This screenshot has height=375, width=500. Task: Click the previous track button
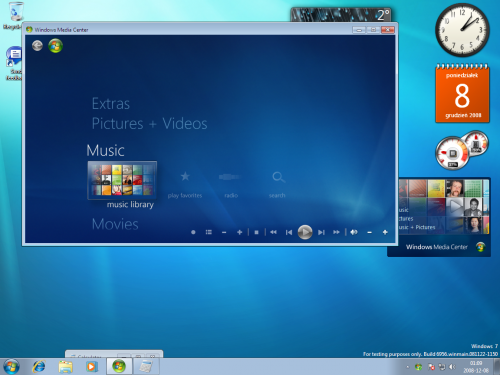(289, 232)
